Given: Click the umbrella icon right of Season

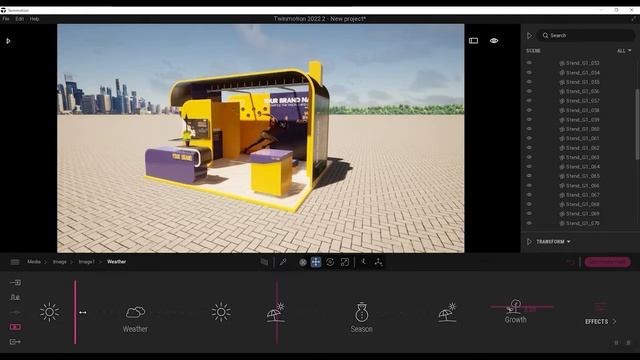Looking at the screenshot, I should 447,312.
